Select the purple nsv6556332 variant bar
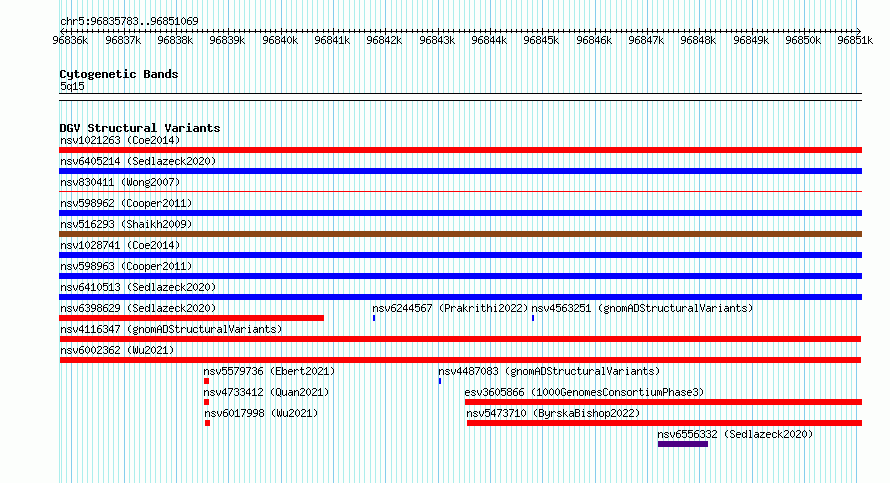This screenshot has width=890, height=483. (x=683, y=444)
